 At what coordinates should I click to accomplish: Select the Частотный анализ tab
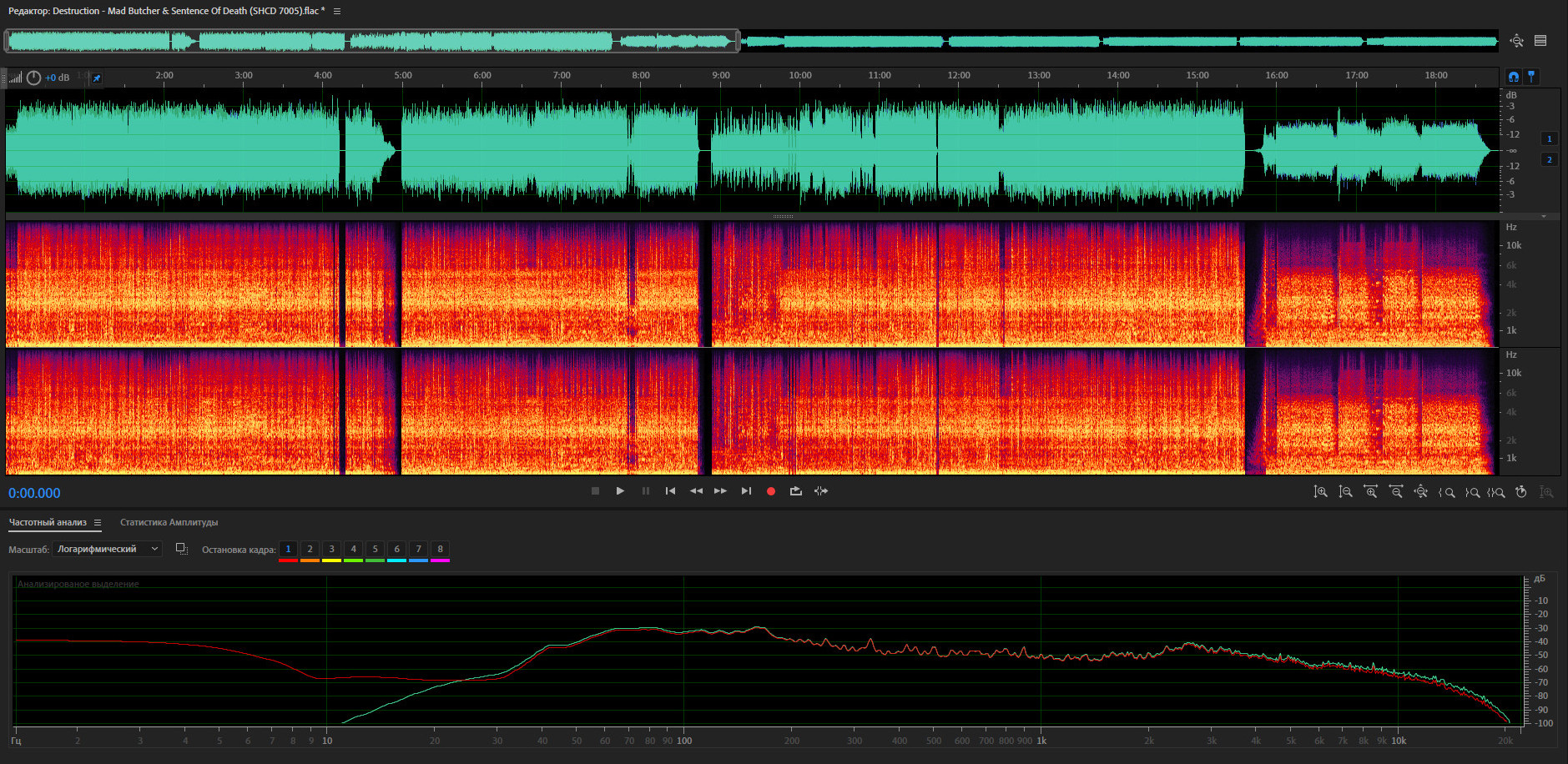point(48,523)
